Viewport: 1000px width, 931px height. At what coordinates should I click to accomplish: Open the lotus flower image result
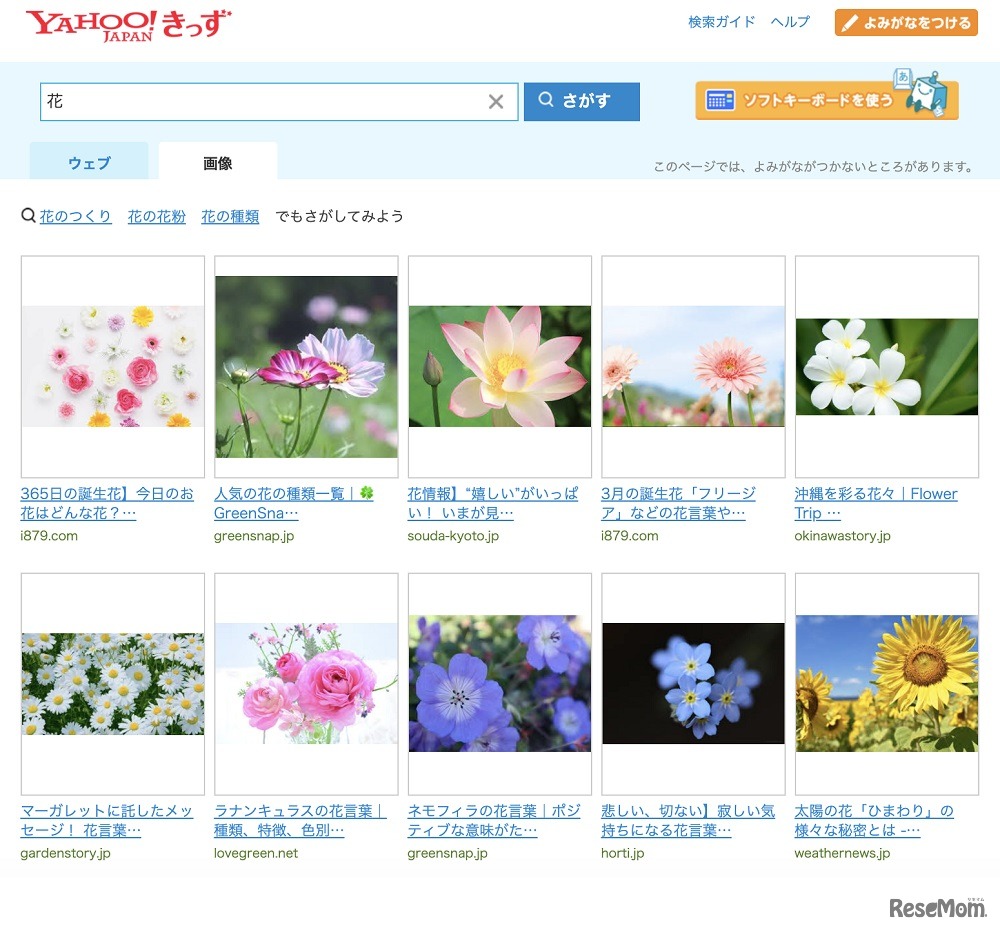(499, 366)
